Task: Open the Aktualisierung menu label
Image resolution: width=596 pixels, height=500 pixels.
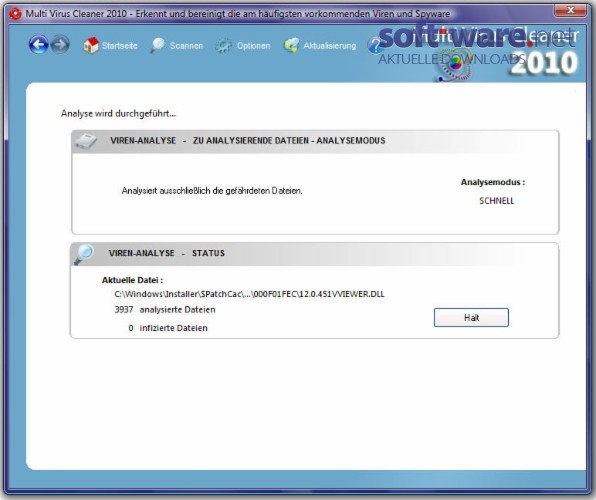Action: pyautogui.click(x=330, y=46)
